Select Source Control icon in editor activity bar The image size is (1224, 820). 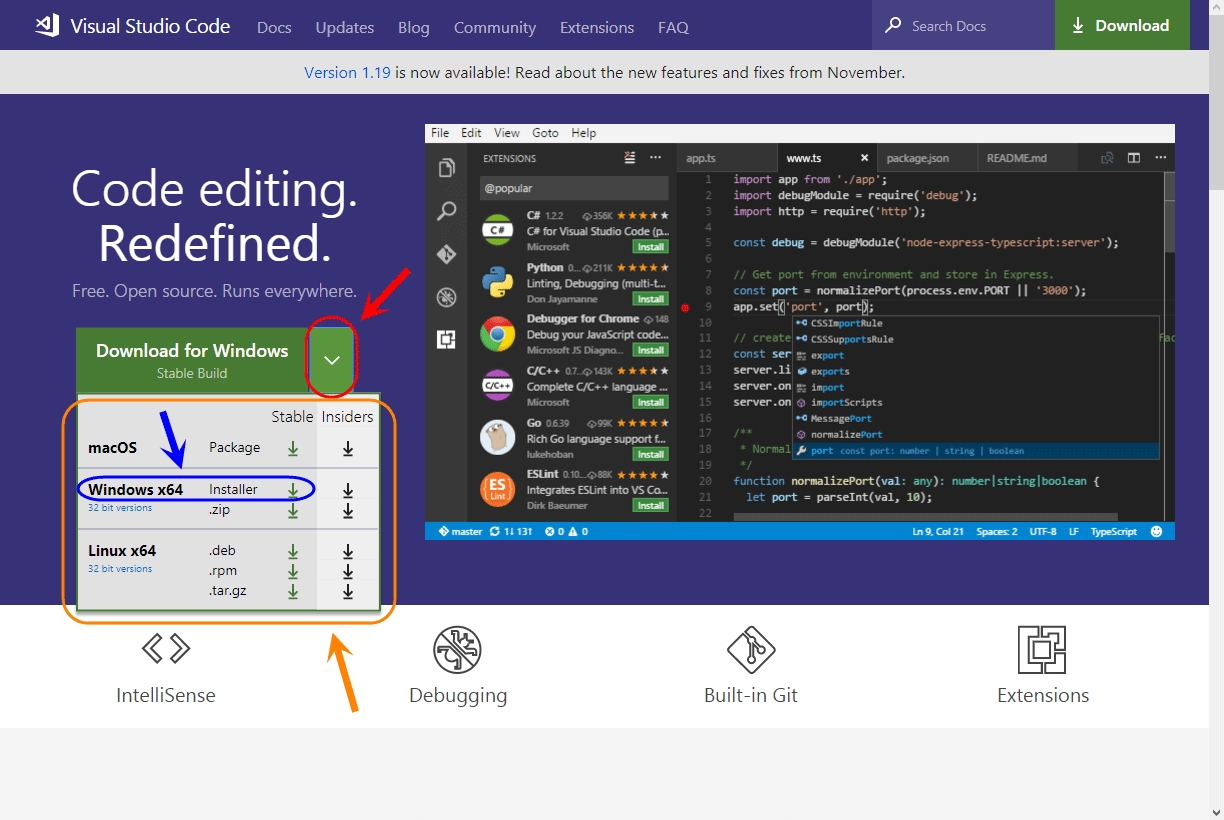pos(447,254)
